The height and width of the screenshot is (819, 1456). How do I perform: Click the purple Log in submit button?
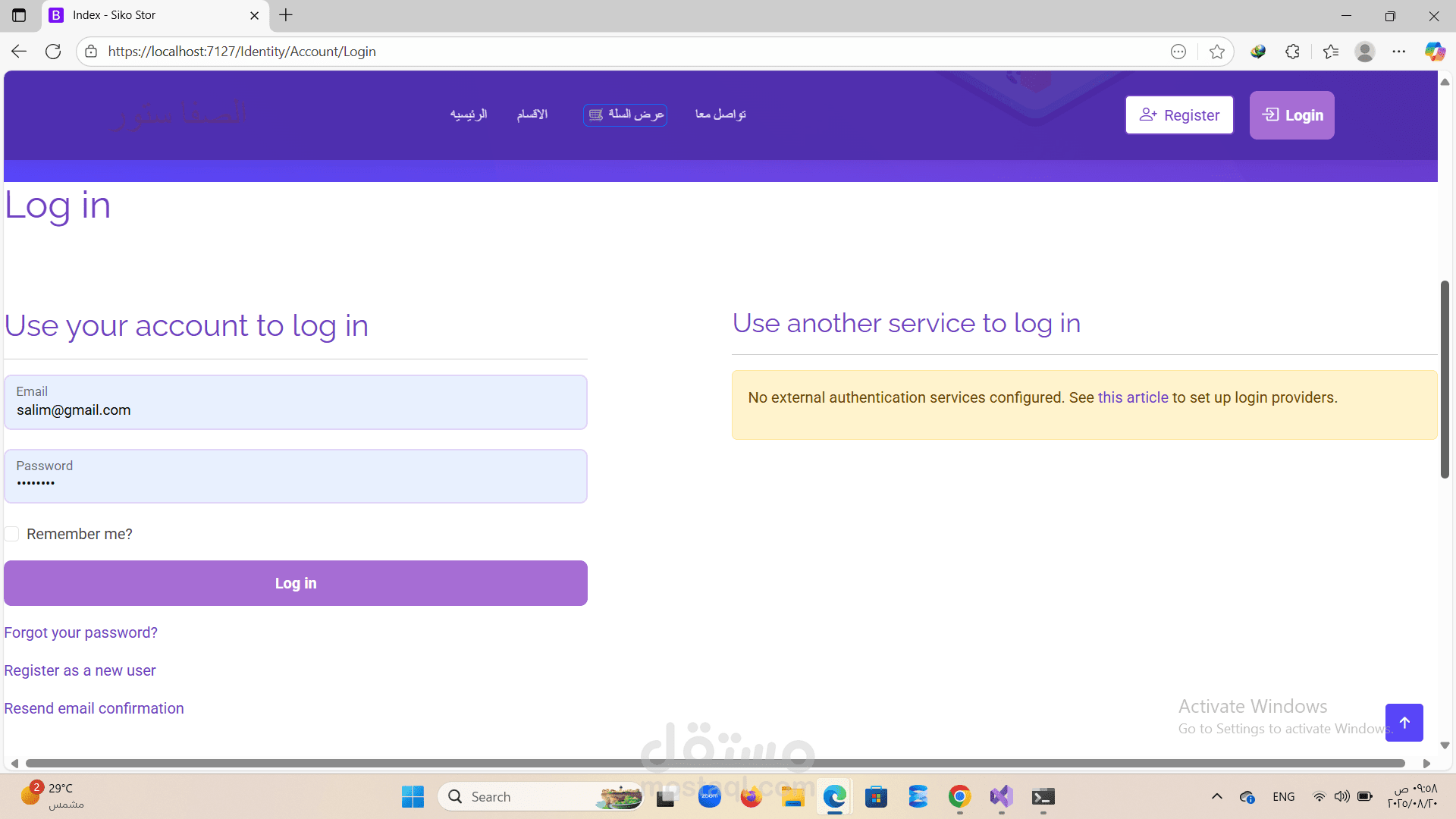pos(296,583)
